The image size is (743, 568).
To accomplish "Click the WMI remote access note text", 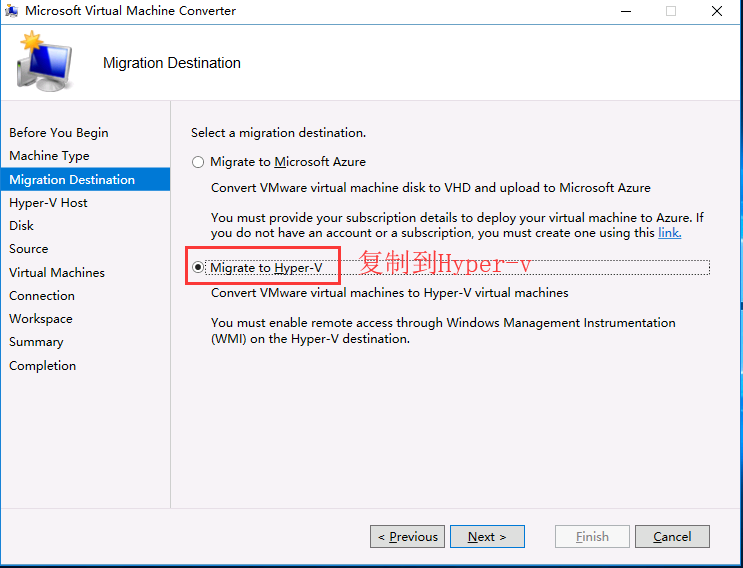I will click(x=443, y=331).
